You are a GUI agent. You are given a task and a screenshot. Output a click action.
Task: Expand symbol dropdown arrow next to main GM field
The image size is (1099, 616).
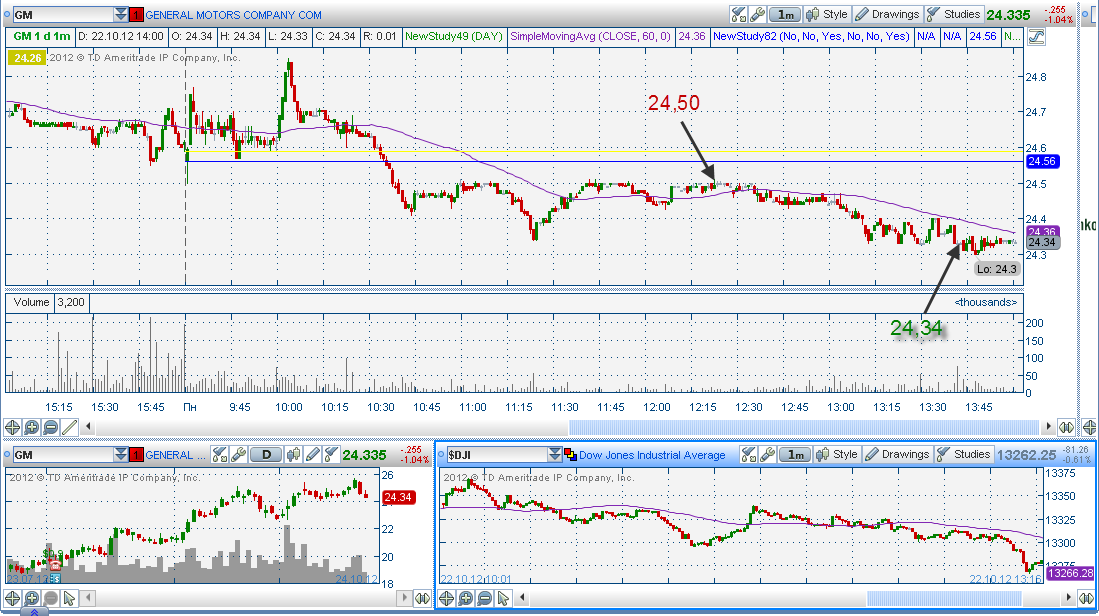(x=121, y=15)
